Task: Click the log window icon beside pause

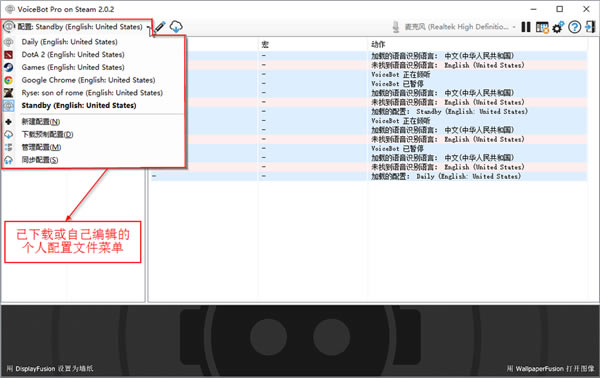Action: [x=542, y=27]
